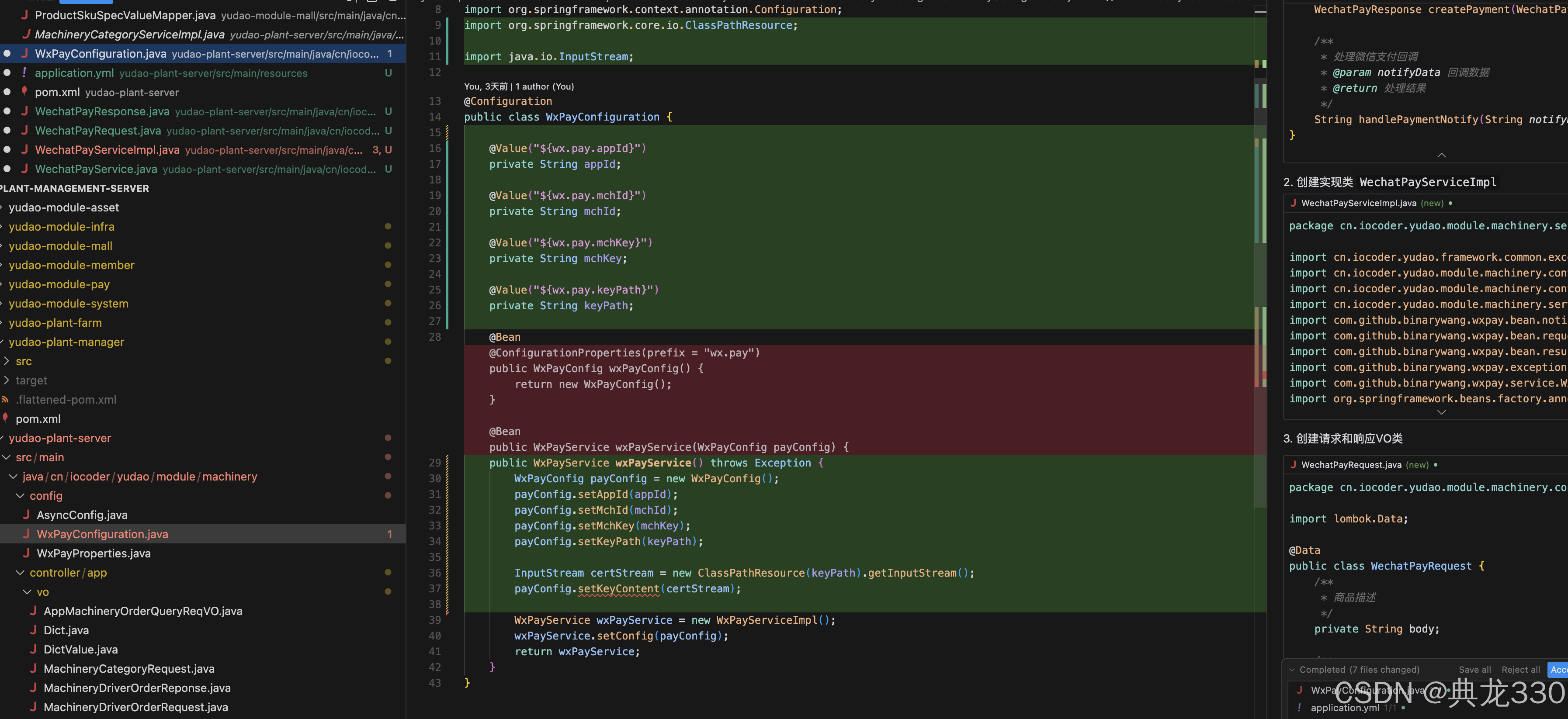Expand the target folder chevron

tap(6, 380)
